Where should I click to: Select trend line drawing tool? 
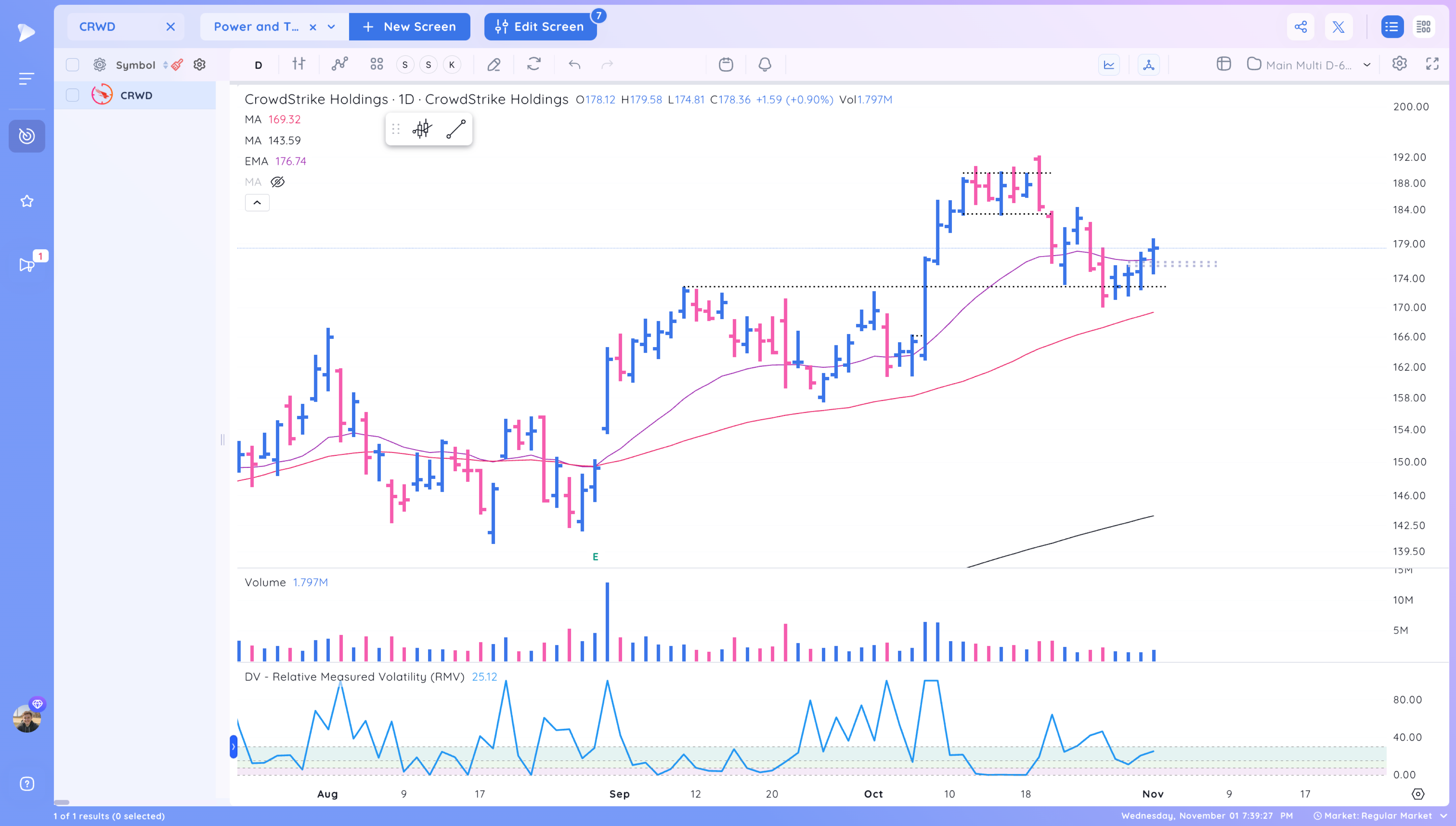(456, 129)
